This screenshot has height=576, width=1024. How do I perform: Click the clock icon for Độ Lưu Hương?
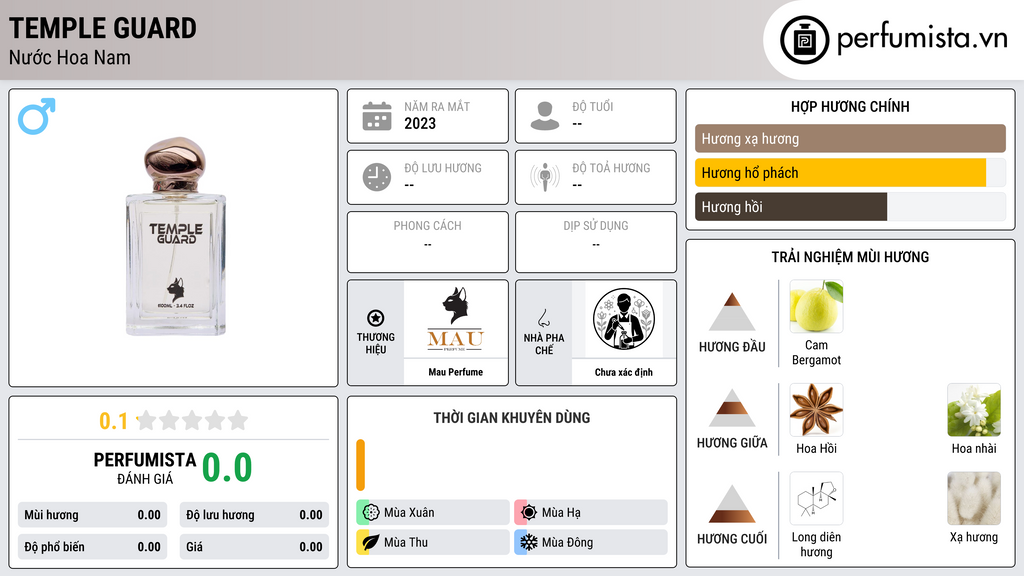pyautogui.click(x=377, y=177)
